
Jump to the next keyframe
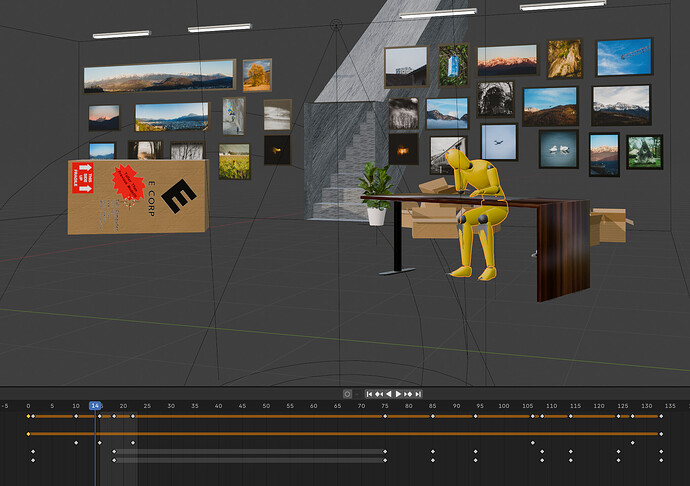point(408,394)
